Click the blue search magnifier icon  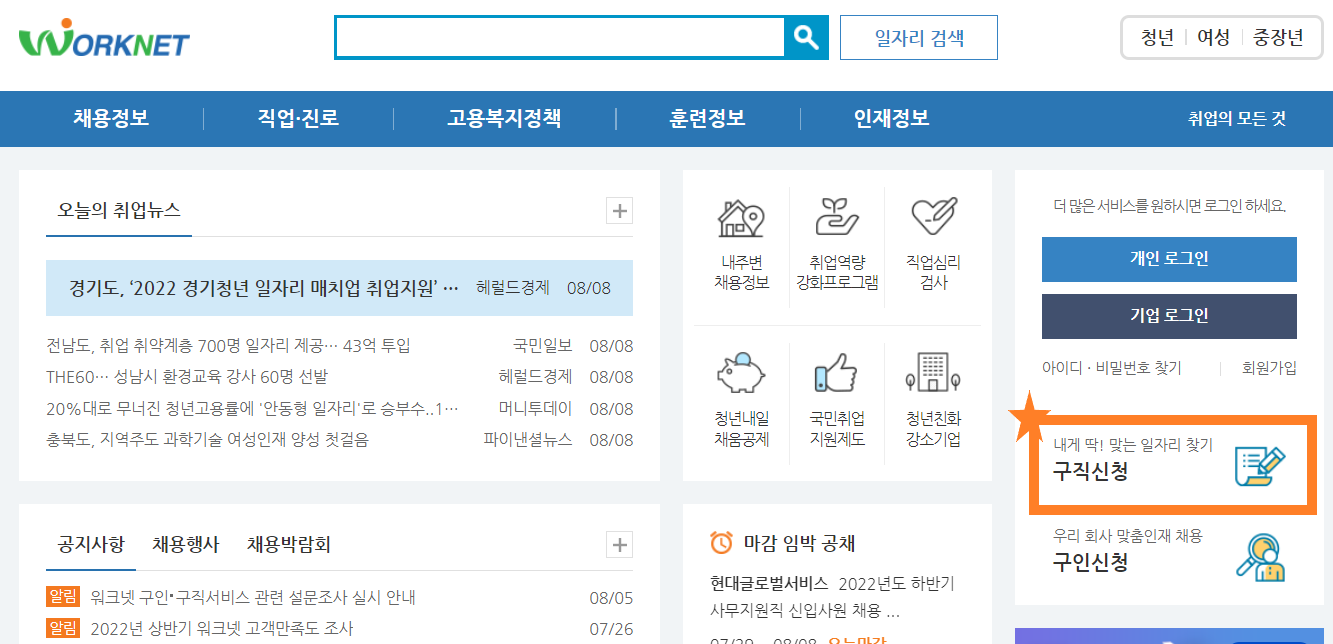805,38
